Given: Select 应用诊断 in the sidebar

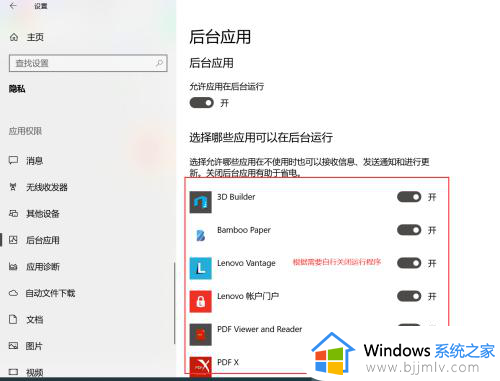Looking at the screenshot, I should pos(43,267).
